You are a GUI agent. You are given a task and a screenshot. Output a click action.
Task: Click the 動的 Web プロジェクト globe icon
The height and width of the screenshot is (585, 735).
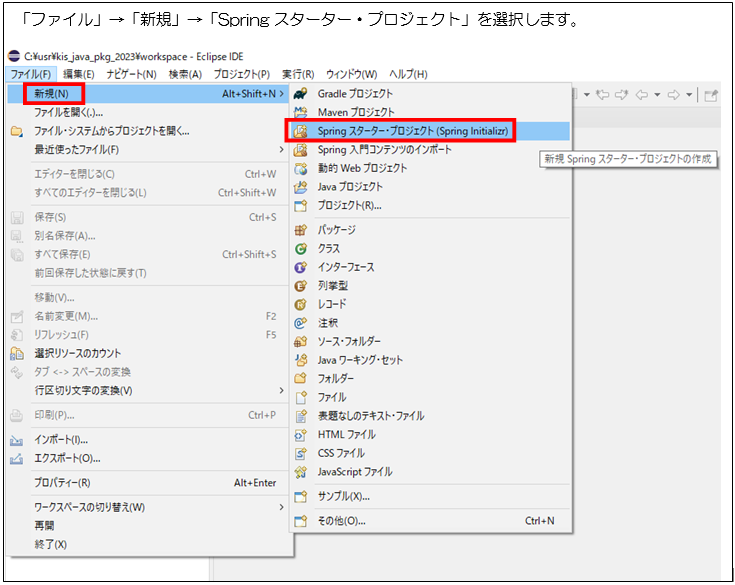coord(300,168)
